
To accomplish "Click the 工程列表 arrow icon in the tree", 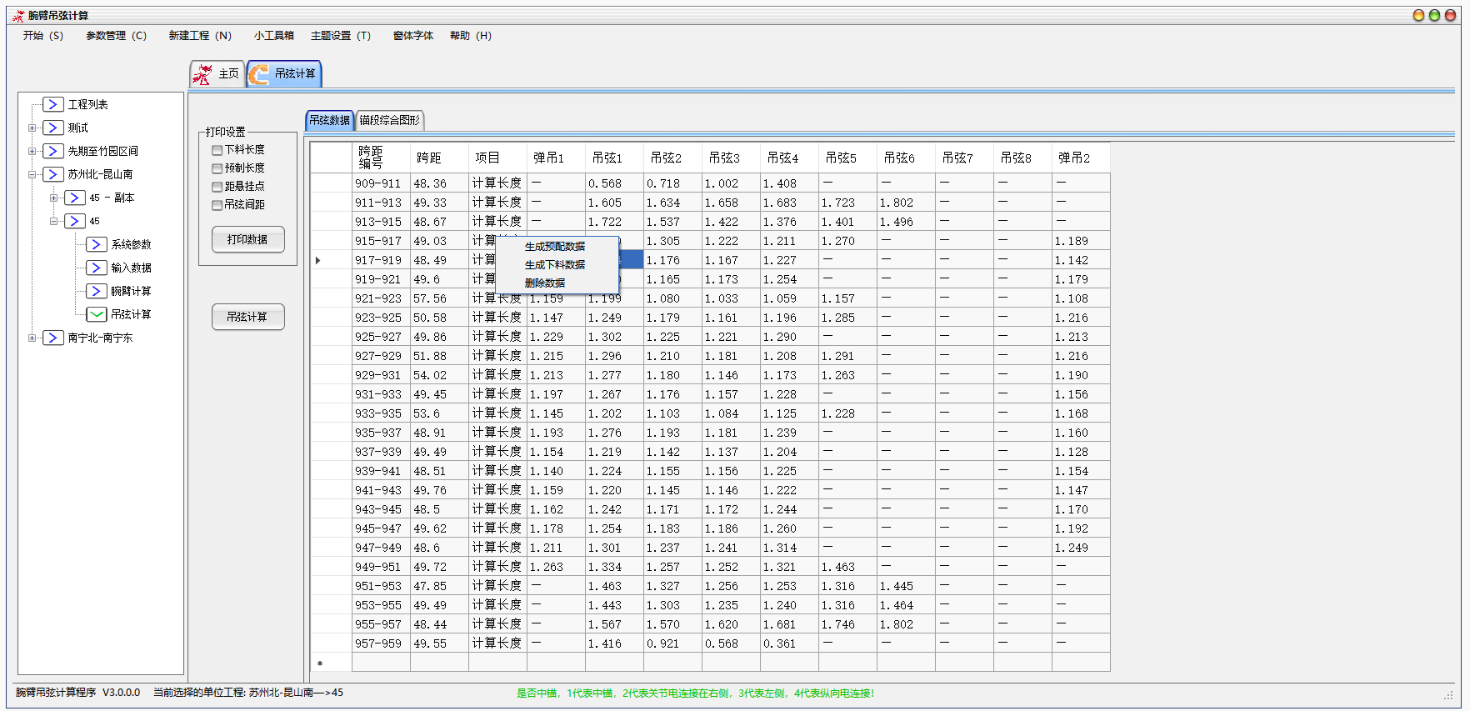I will [x=53, y=104].
